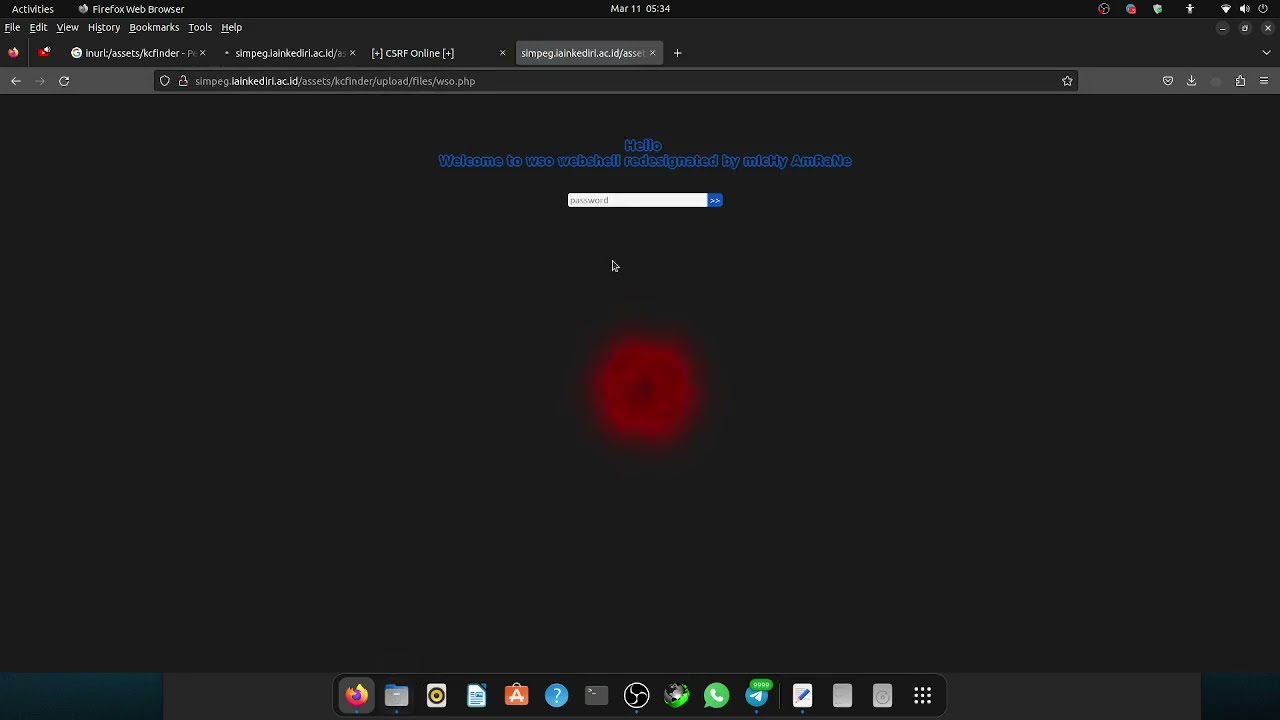Close the CSRF Online tab

502,53
